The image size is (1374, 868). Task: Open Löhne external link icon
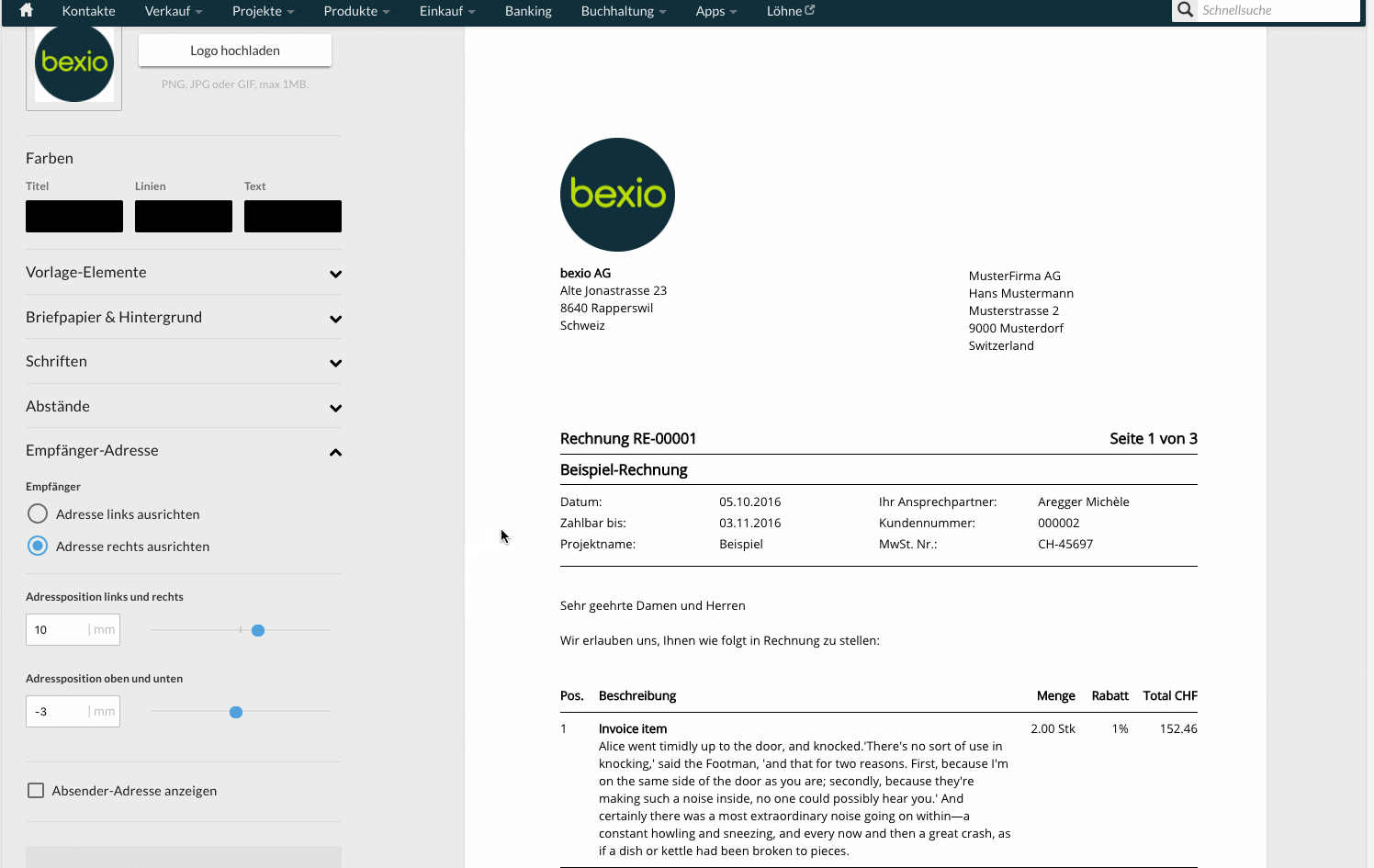pyautogui.click(x=810, y=10)
